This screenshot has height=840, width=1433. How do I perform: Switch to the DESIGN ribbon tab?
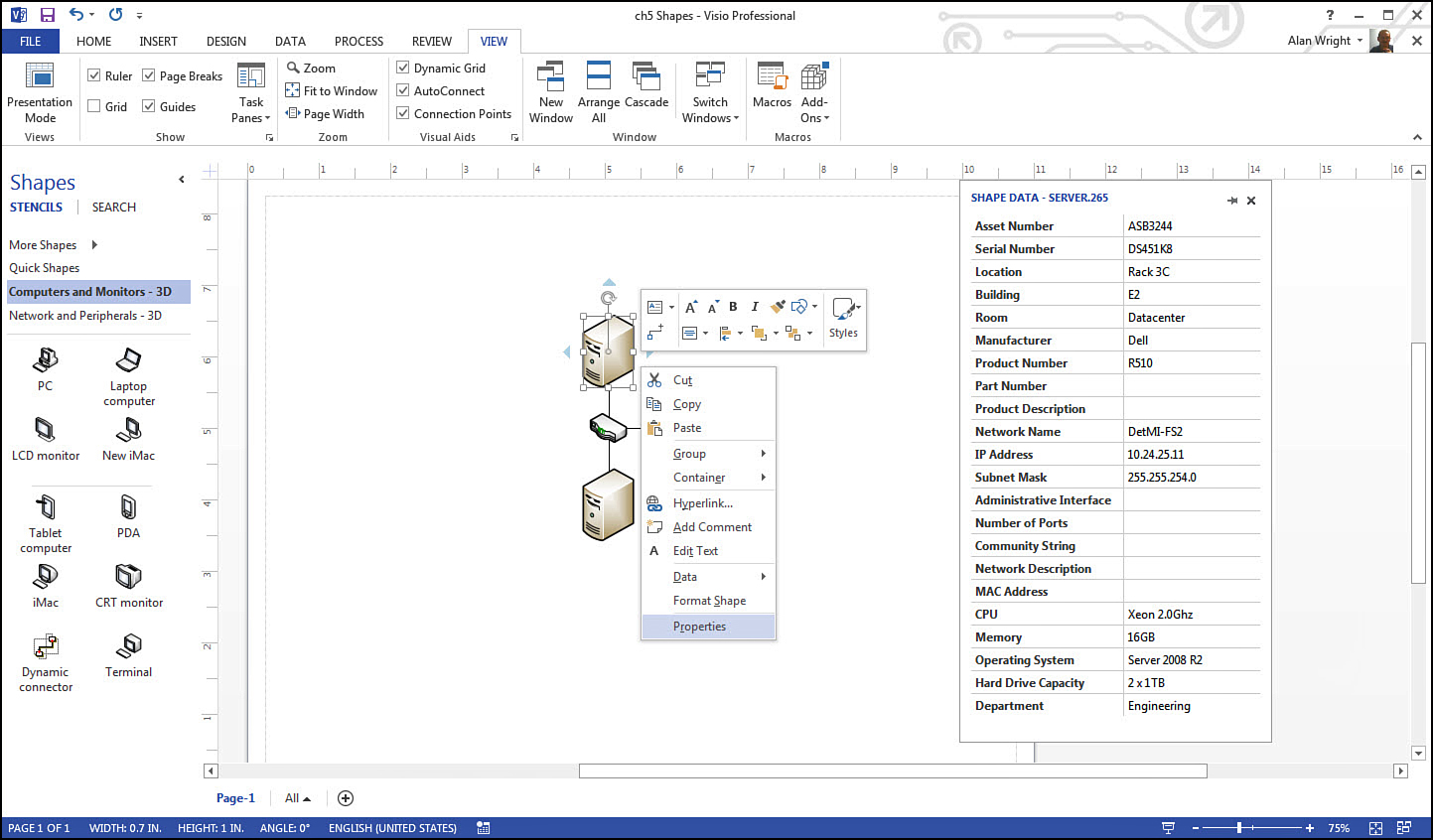(226, 41)
